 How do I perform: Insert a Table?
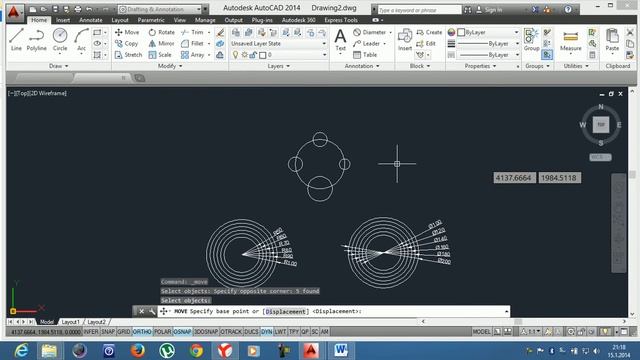[x=365, y=55]
